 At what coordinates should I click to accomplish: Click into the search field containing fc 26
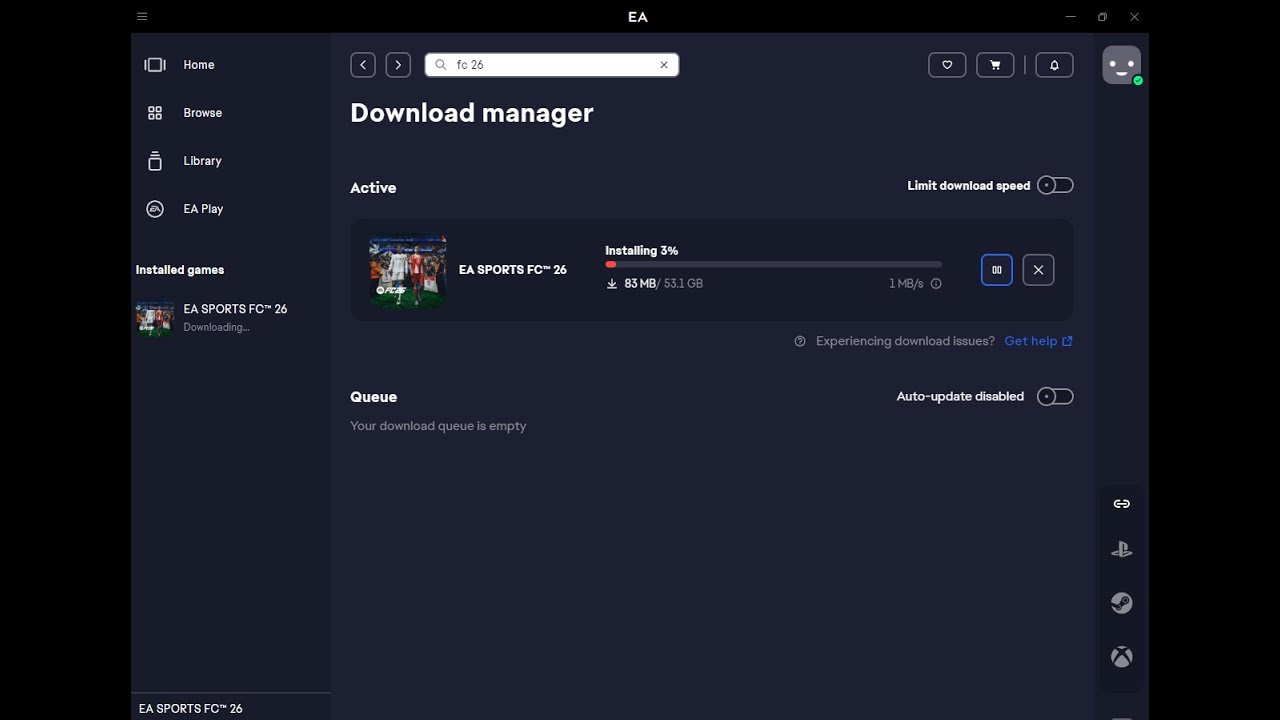[552, 65]
